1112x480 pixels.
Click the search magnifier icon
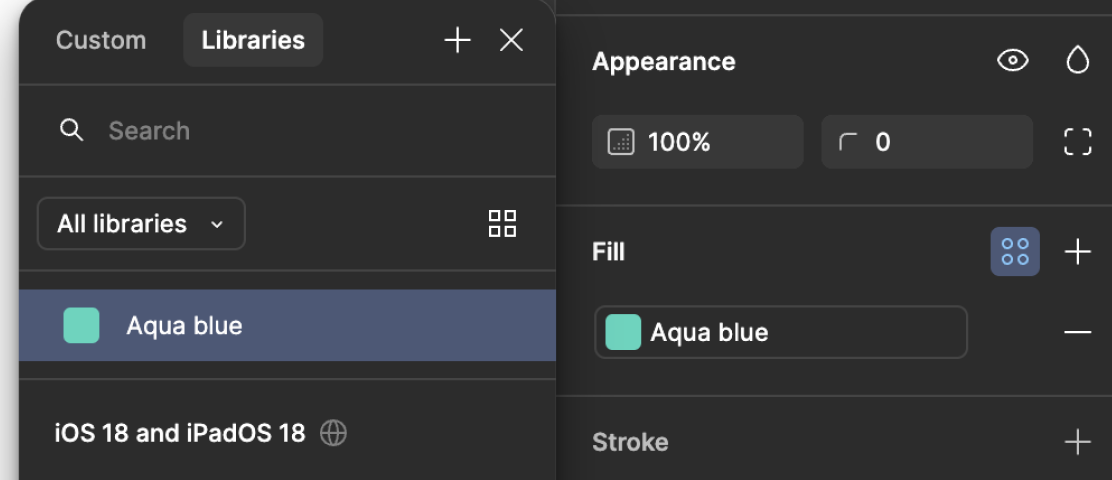71,131
